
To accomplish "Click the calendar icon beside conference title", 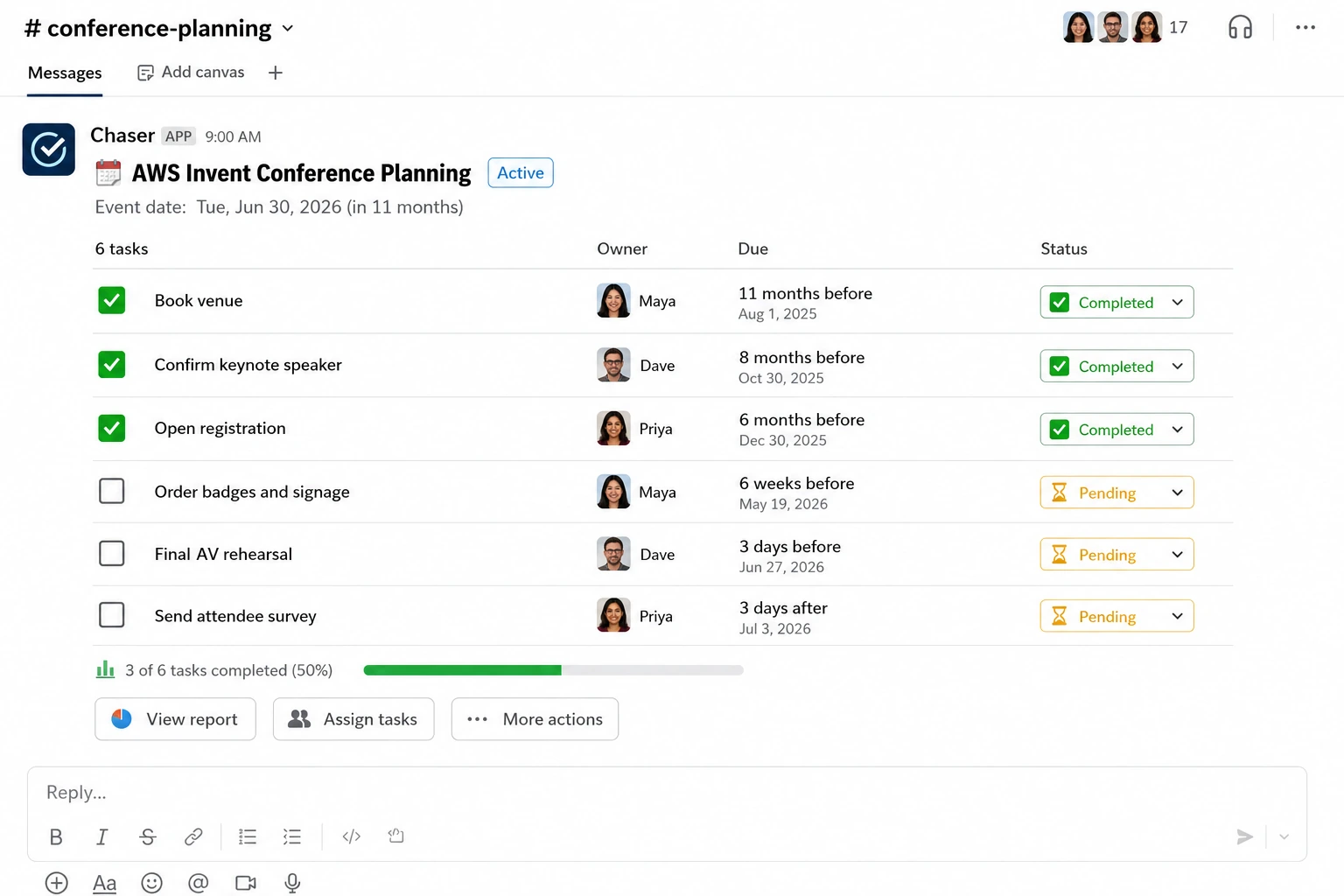I will pos(108,173).
